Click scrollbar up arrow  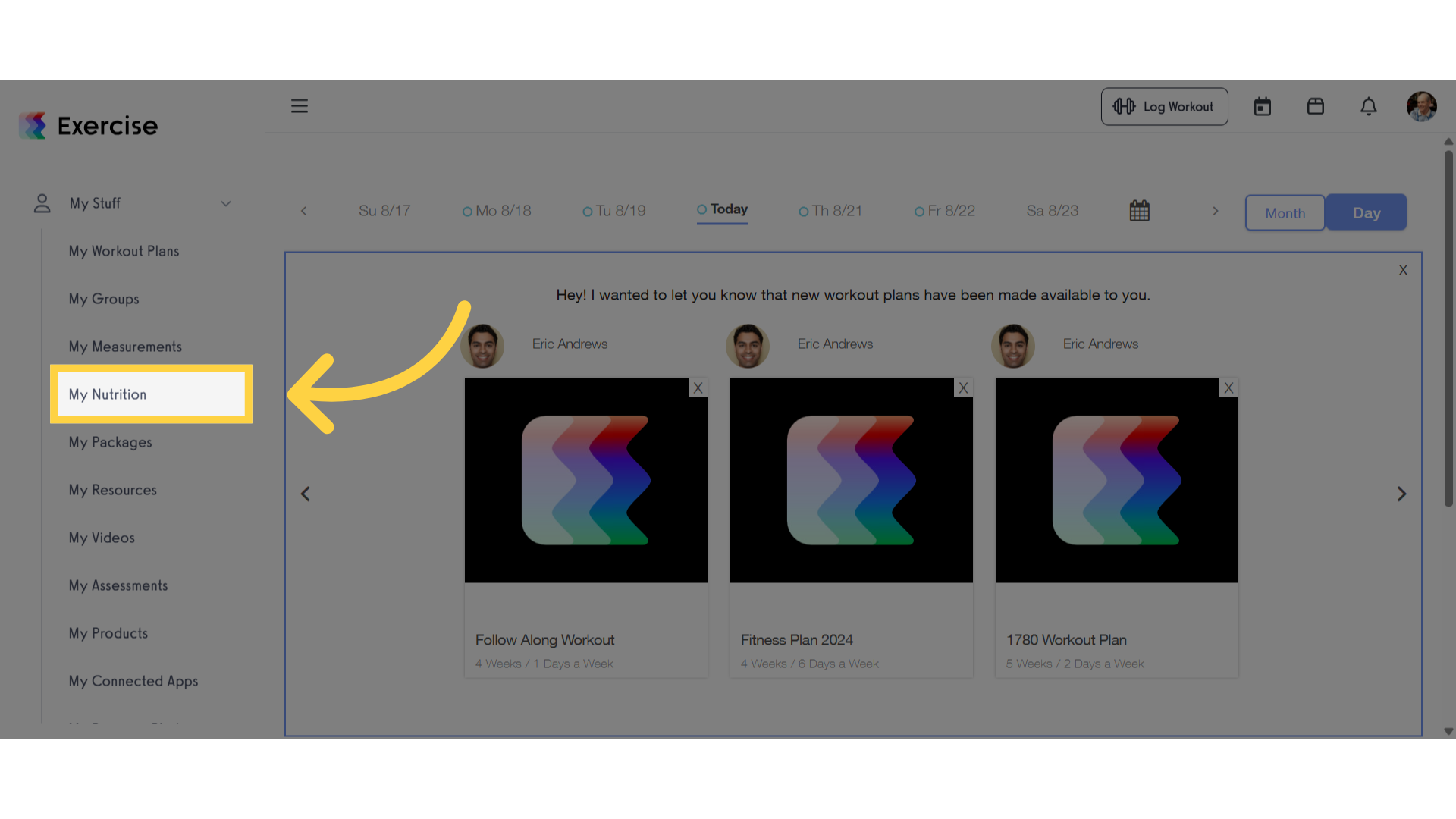[1448, 141]
